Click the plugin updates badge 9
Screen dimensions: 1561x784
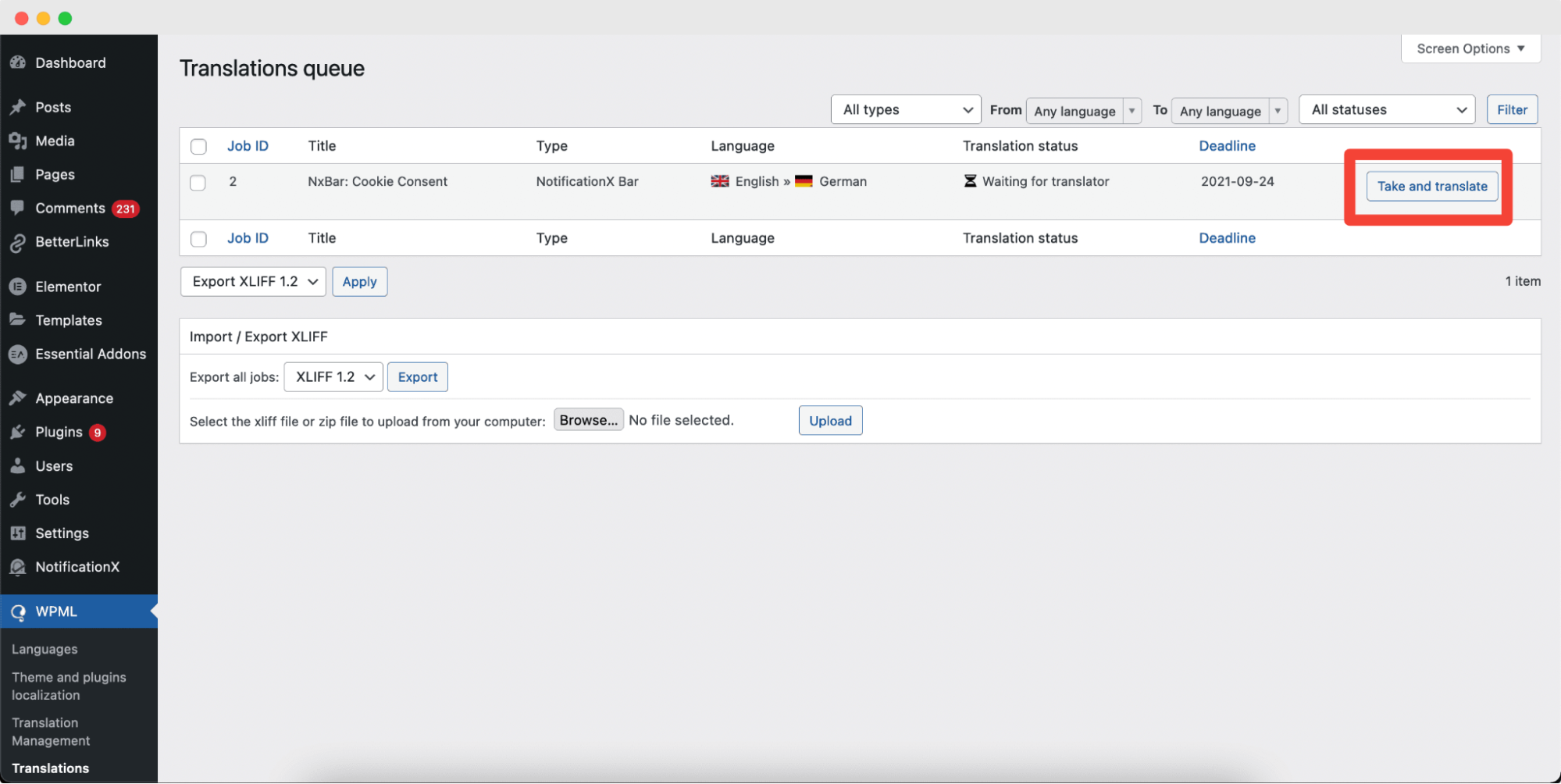tap(98, 433)
